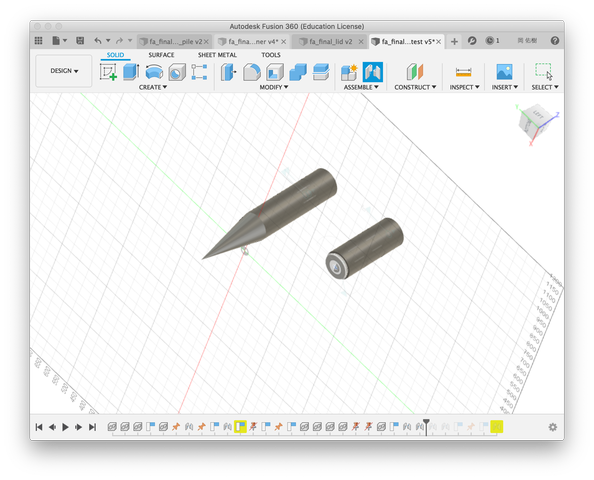Image resolution: width=594 pixels, height=480 pixels.
Task: Select the Press Pull tool
Action: [x=228, y=72]
